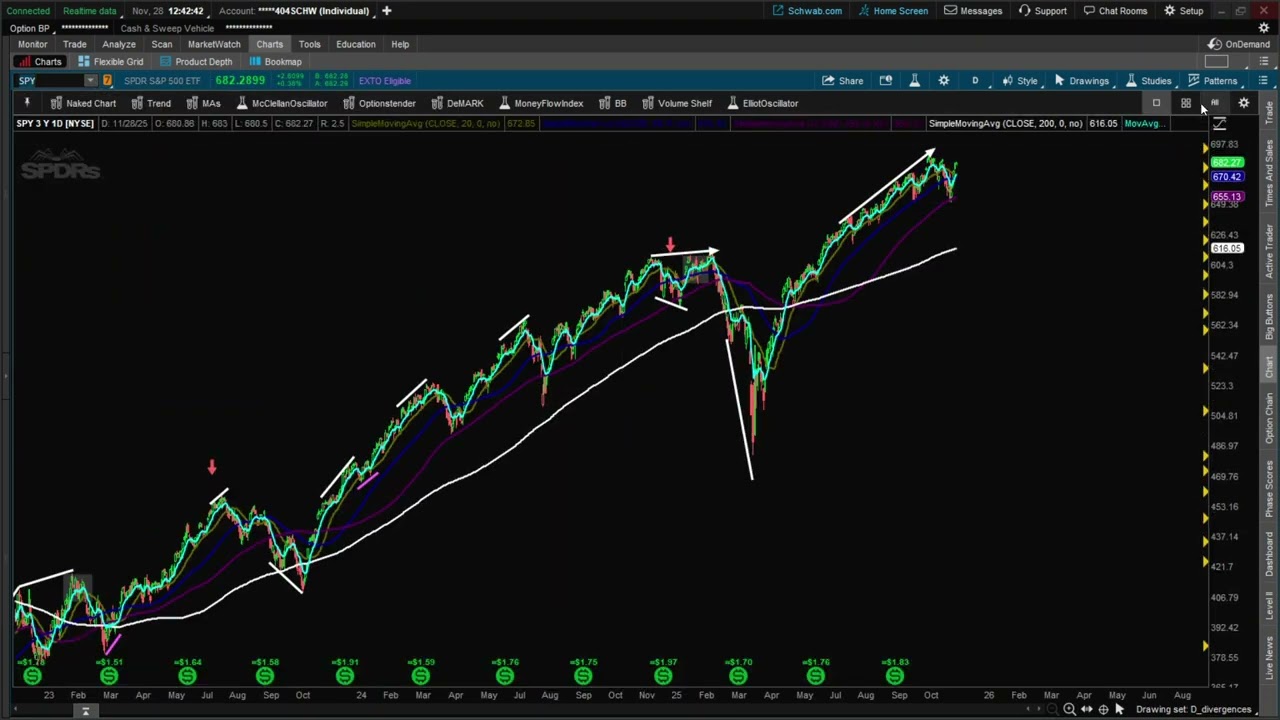Open the Live News side panel

tap(1270, 657)
